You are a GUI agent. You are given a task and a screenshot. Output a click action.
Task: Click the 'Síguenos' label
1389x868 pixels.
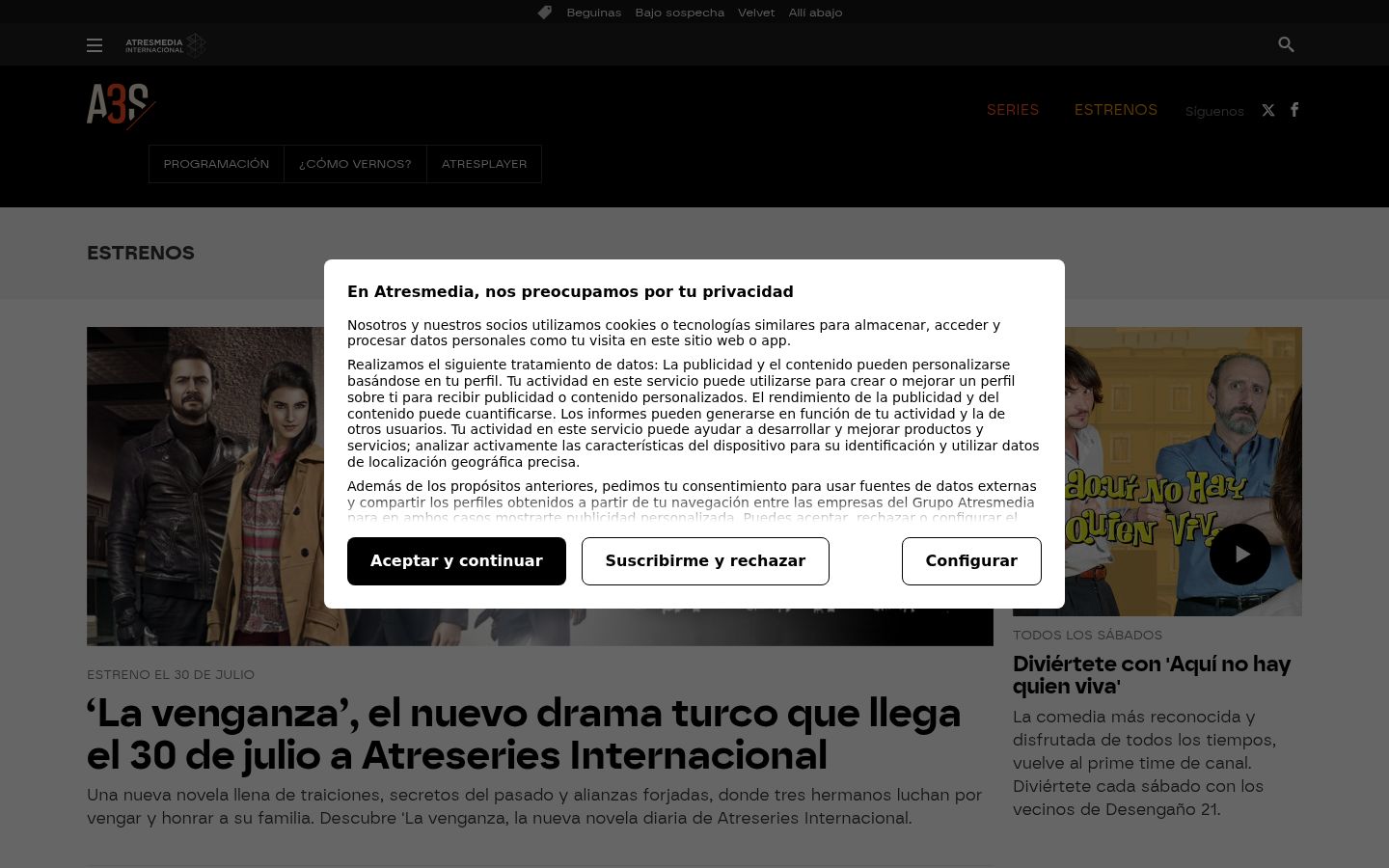click(x=1214, y=111)
